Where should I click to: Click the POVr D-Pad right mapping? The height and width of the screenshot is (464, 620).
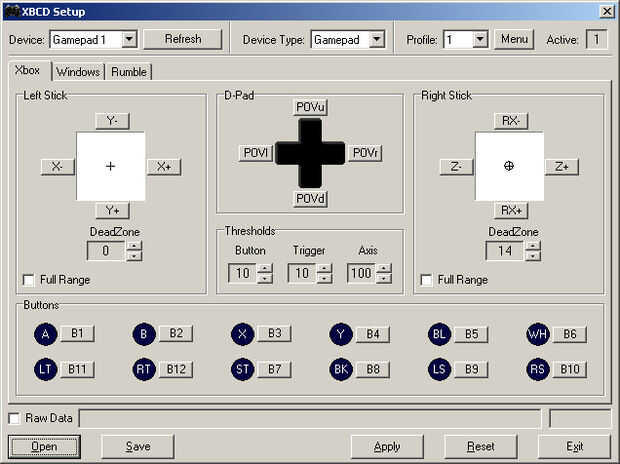click(365, 153)
